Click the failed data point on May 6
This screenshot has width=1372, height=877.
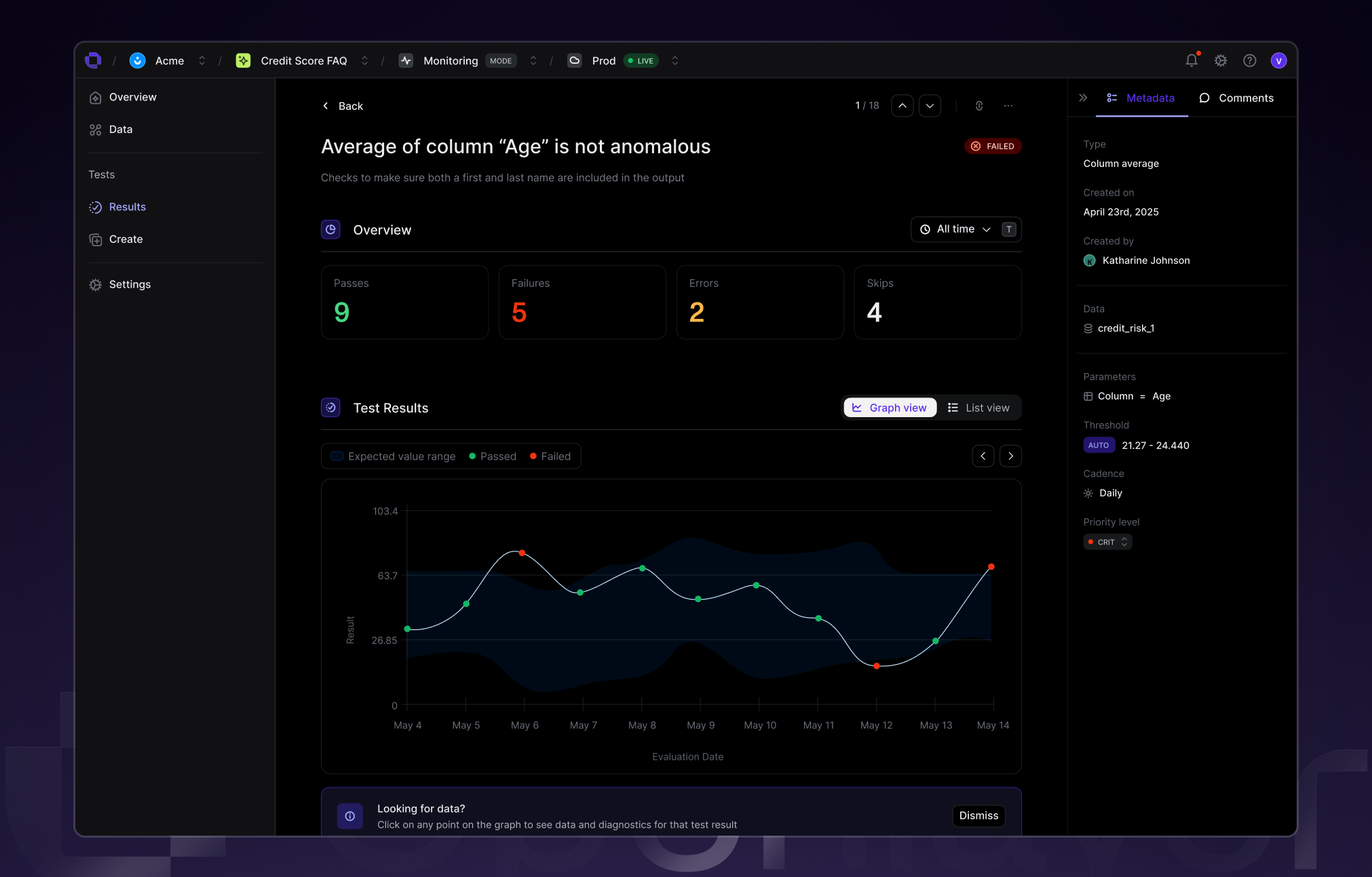(x=522, y=553)
